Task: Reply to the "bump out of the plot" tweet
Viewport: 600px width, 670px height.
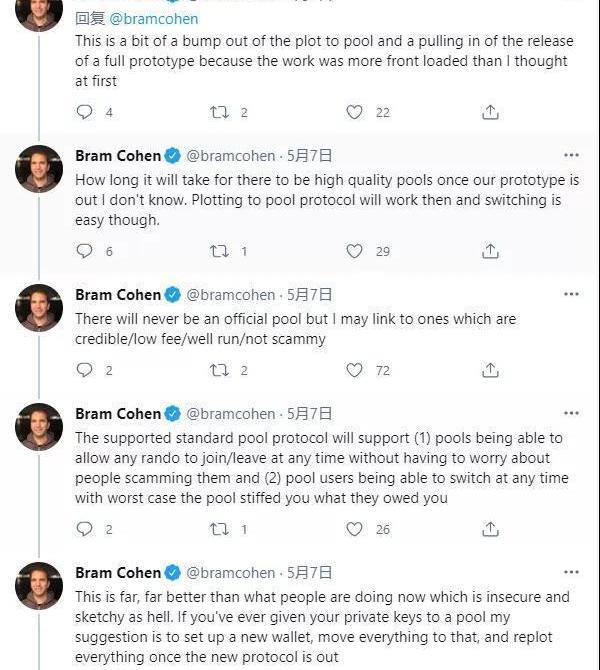Action: click(85, 113)
